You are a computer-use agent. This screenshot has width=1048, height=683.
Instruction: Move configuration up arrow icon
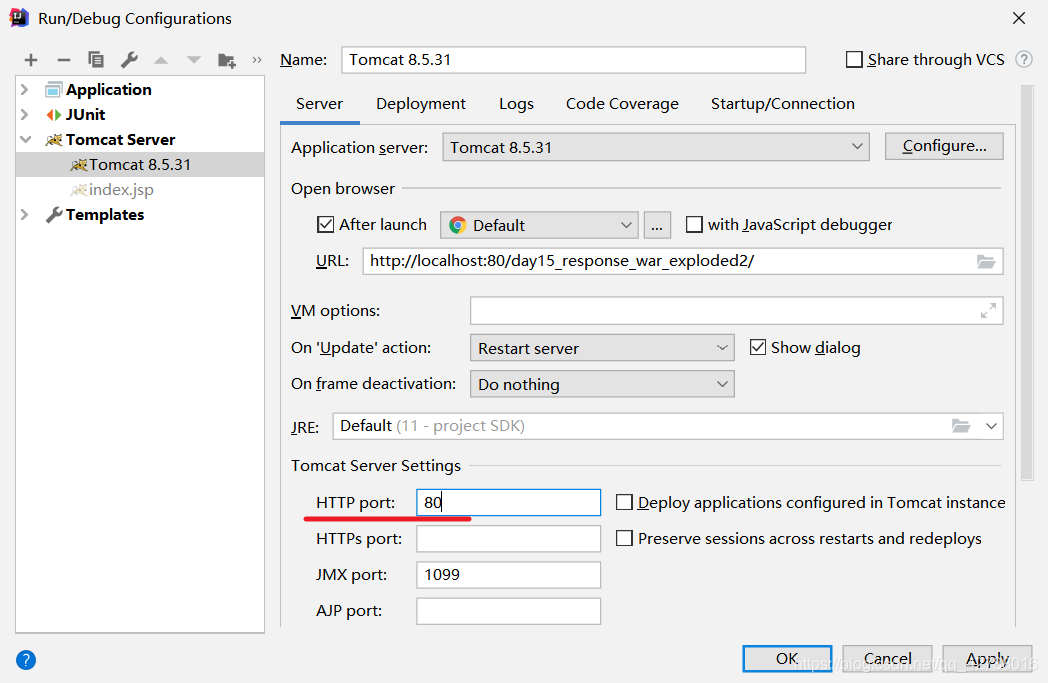(161, 60)
